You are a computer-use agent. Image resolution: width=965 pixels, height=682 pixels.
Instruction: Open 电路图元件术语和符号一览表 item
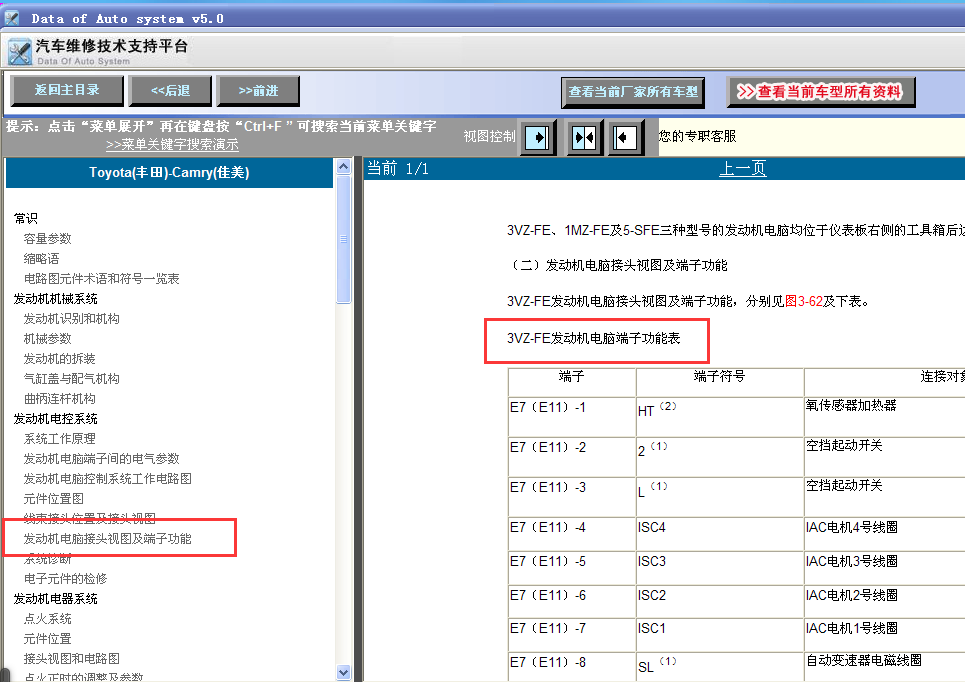[x=102, y=279]
